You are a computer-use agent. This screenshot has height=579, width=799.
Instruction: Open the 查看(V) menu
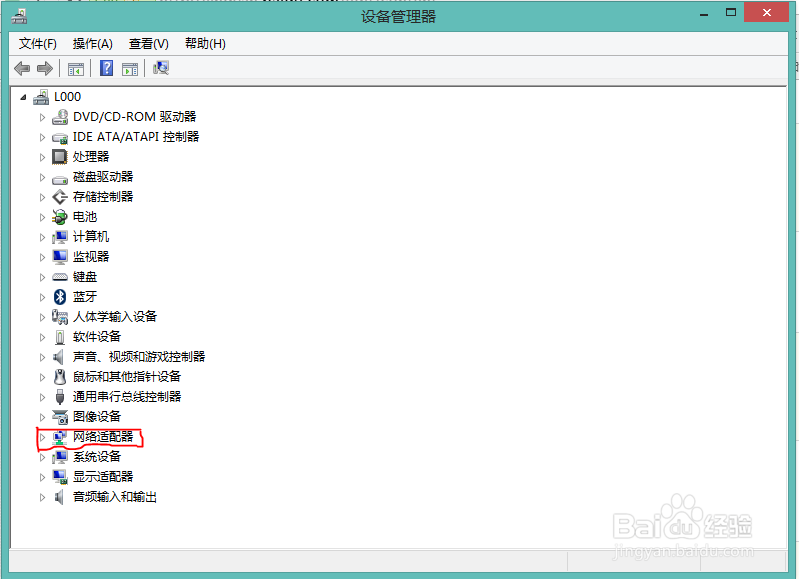coord(149,44)
